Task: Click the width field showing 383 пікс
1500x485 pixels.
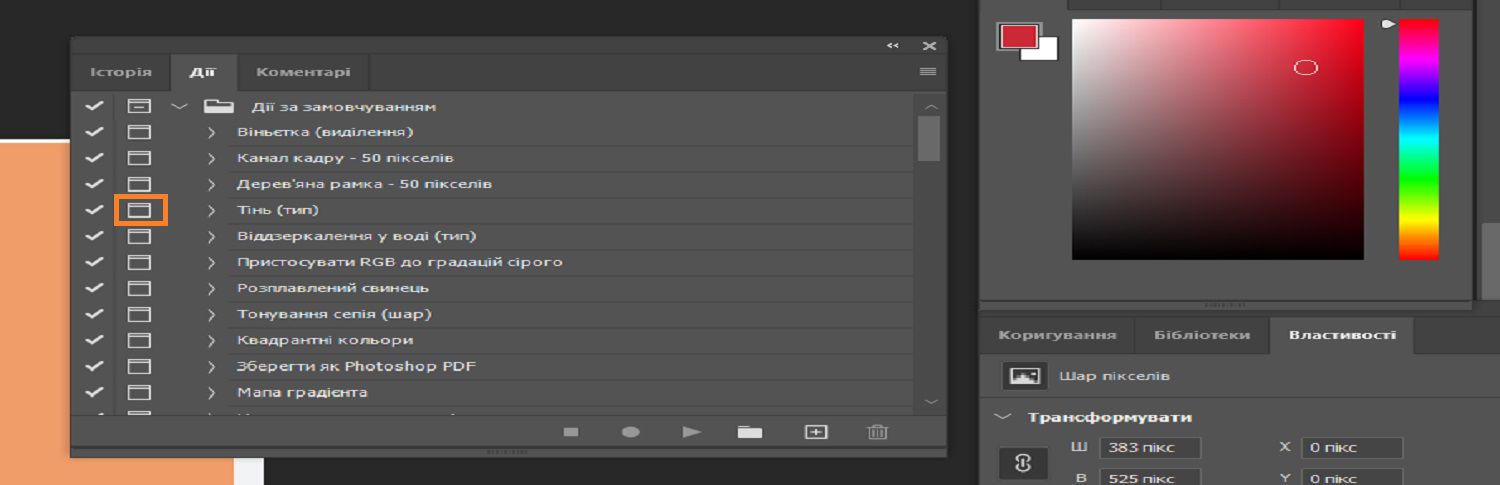Action: 1149,448
